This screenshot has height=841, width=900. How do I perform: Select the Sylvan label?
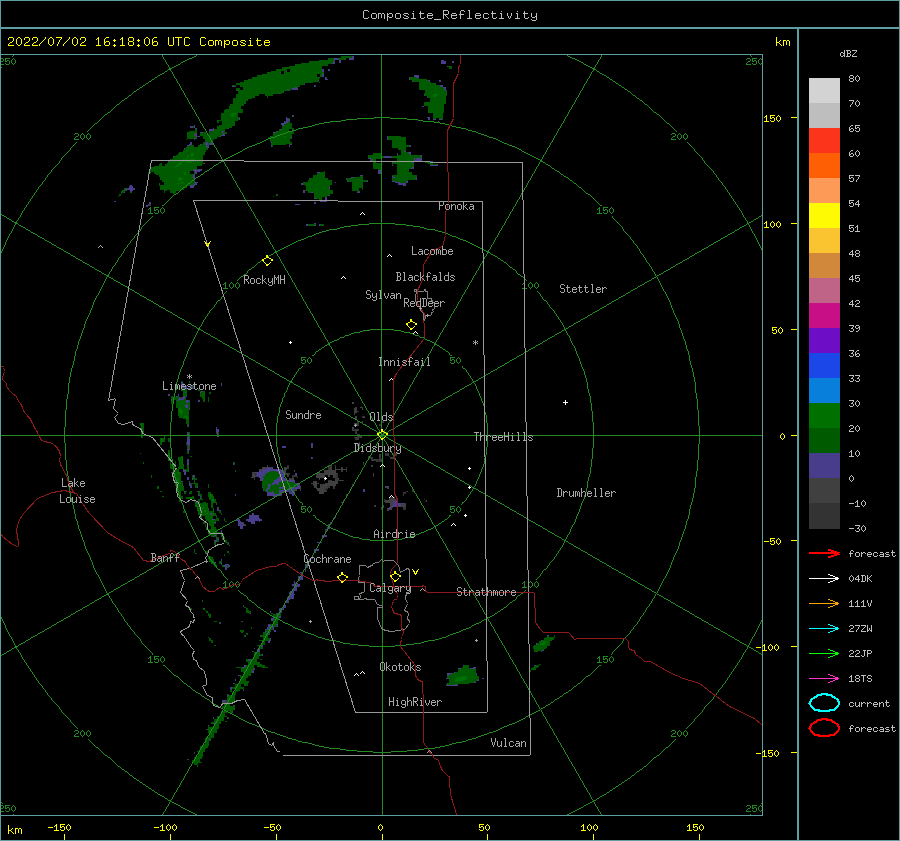[x=383, y=295]
